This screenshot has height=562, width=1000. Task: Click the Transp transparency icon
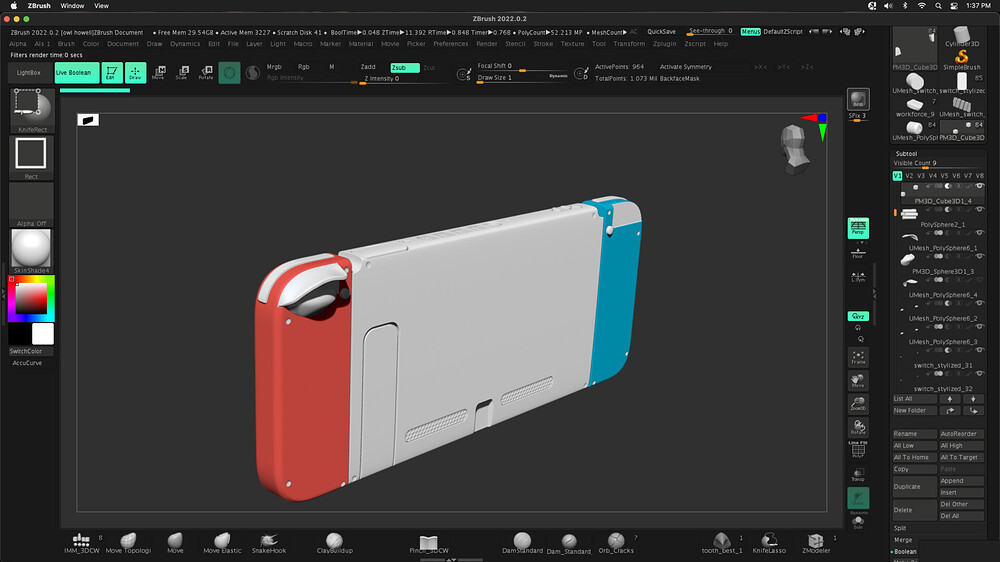pyautogui.click(x=858, y=475)
